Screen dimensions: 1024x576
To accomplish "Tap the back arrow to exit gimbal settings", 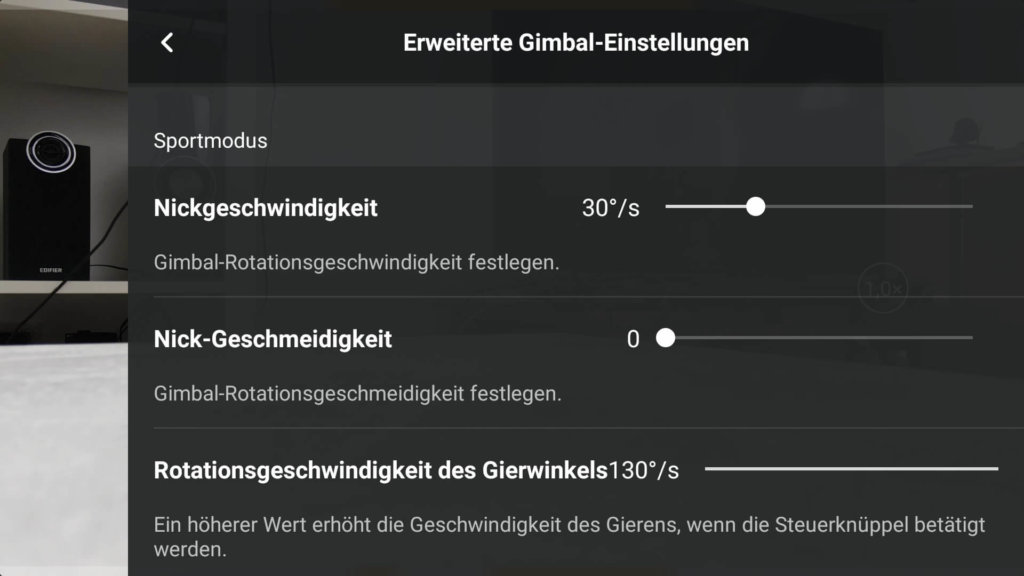I will (x=167, y=42).
